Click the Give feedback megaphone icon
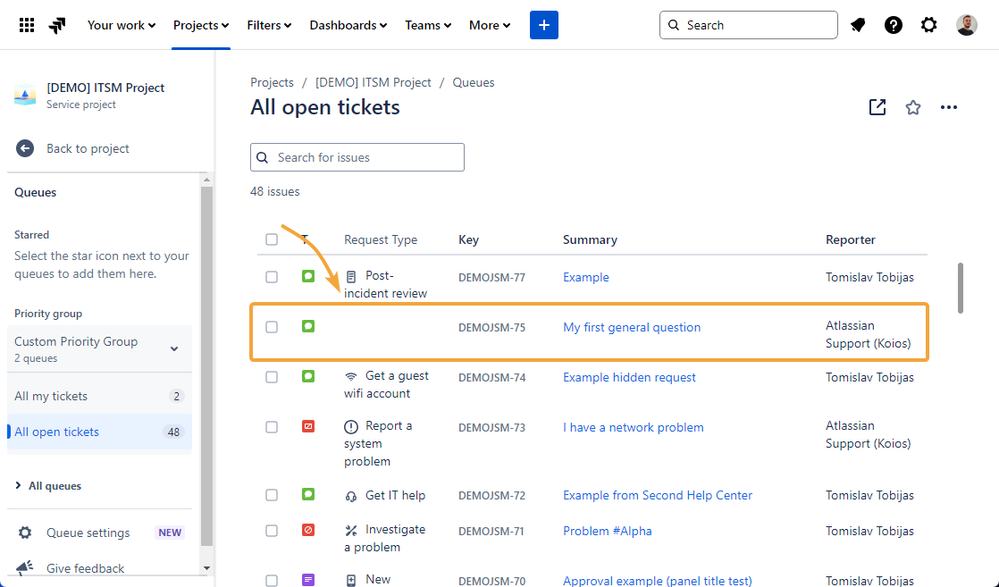The height and width of the screenshot is (587, 999). (x=24, y=568)
